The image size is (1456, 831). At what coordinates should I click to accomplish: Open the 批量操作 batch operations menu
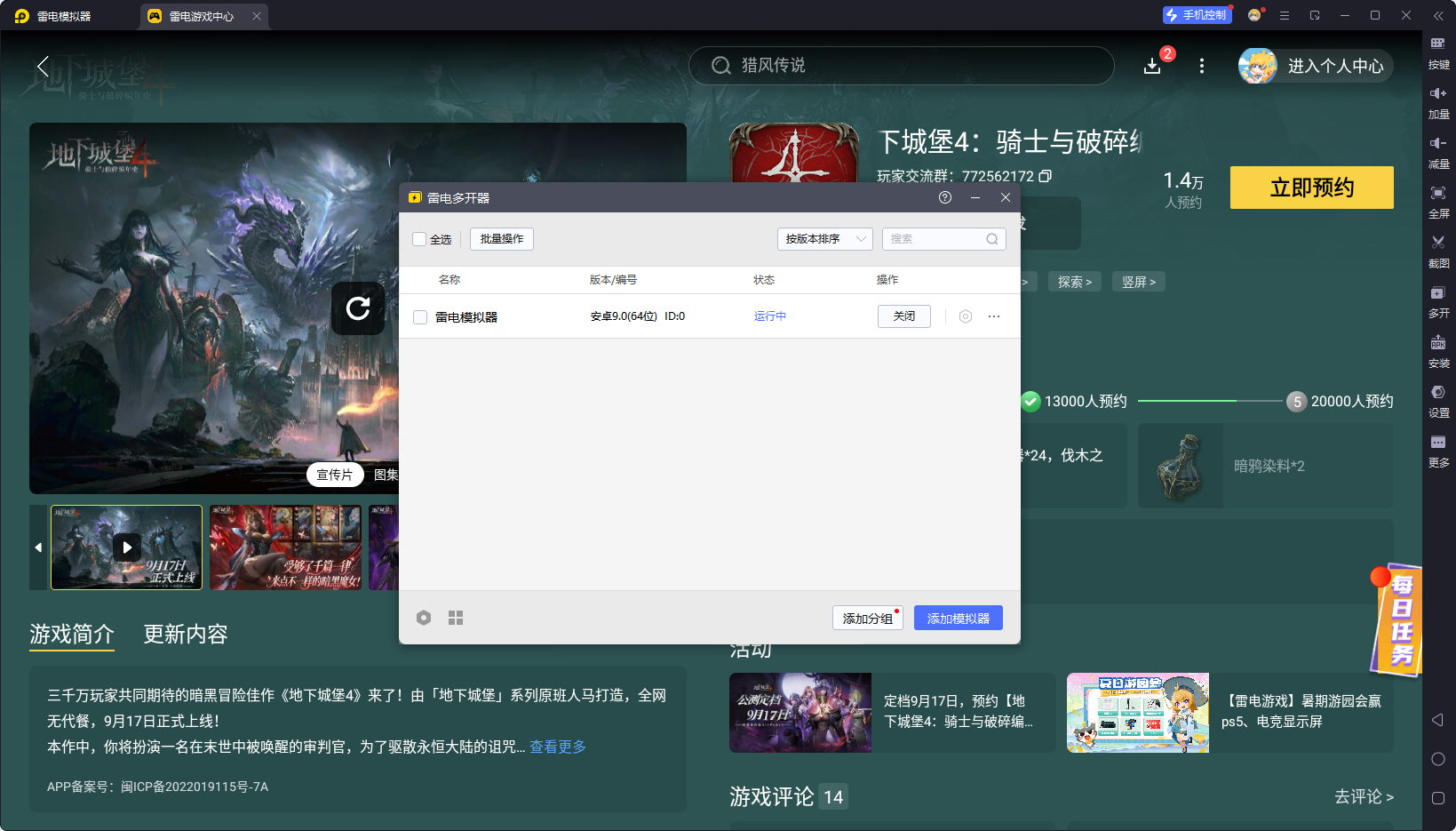502,239
